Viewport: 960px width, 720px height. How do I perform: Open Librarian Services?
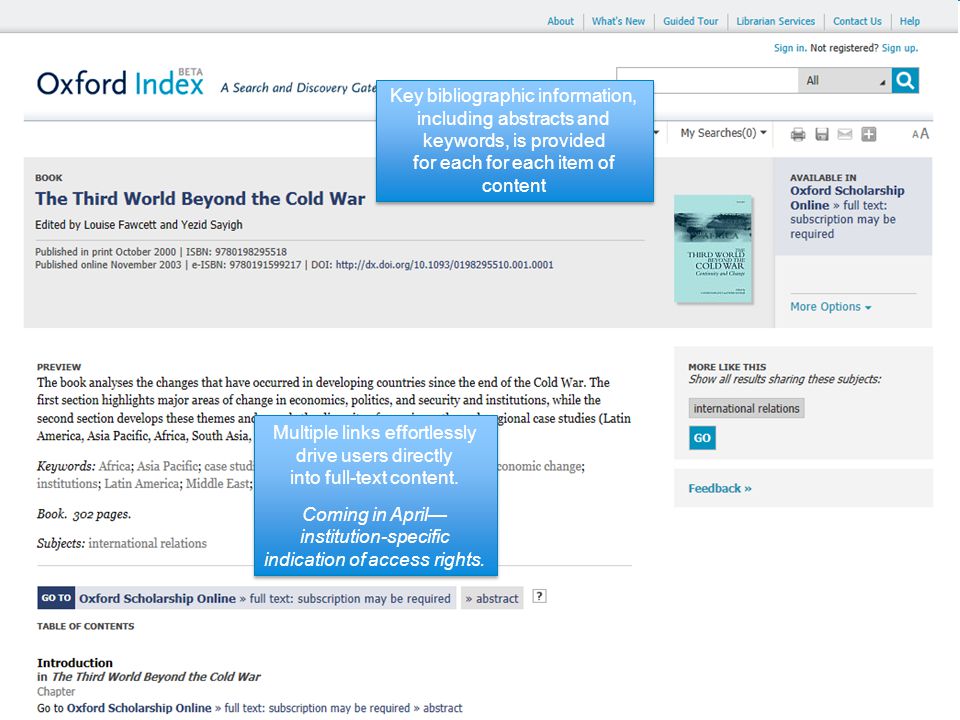775,21
